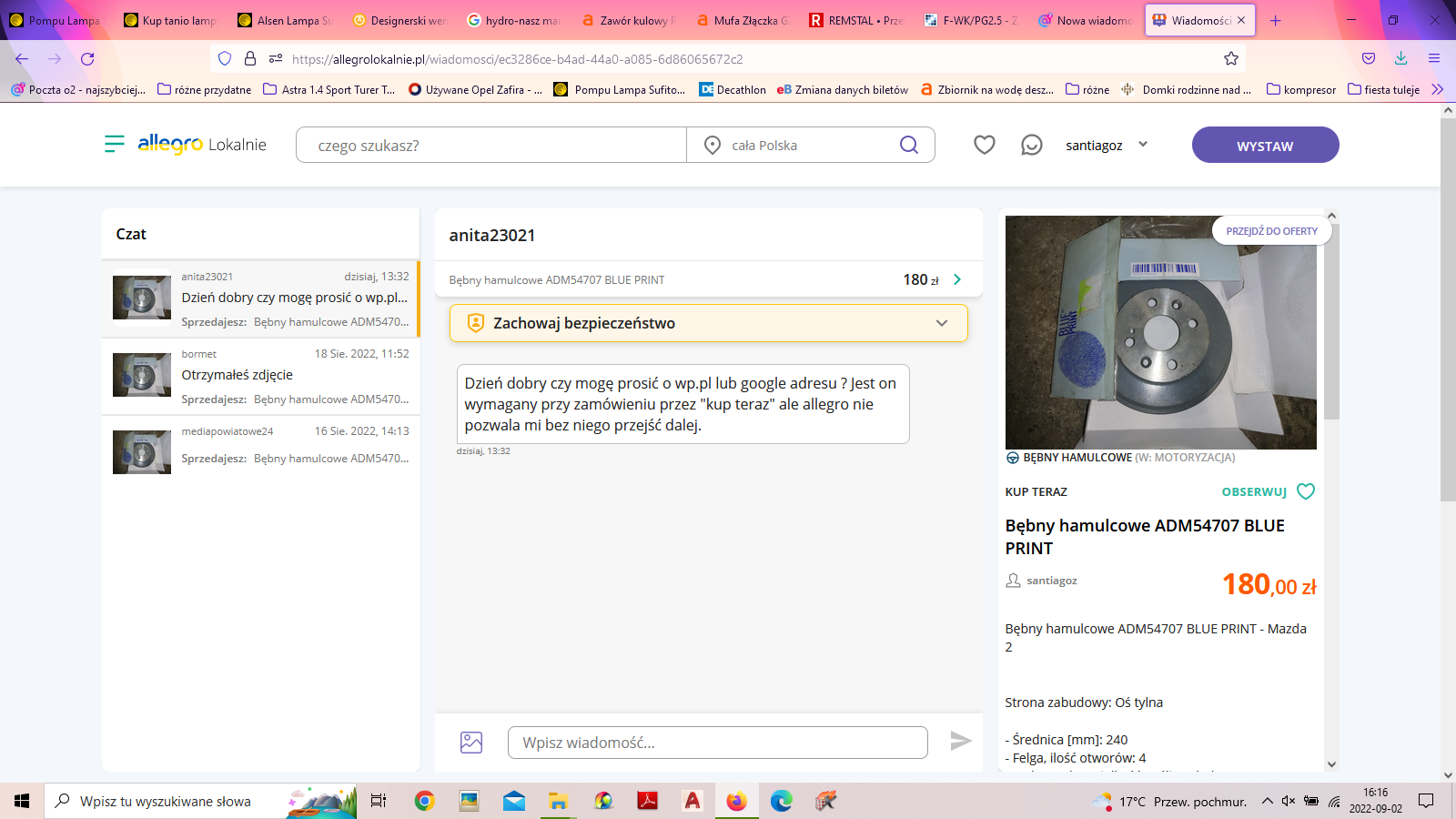This screenshot has height=819, width=1456.
Task: Click the location pin icon
Action: click(x=713, y=145)
